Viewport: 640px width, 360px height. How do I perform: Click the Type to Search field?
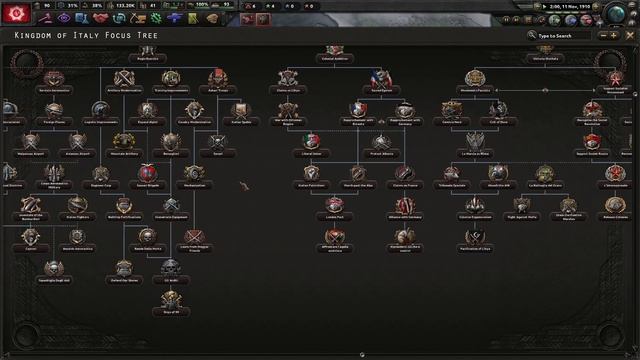tap(559, 36)
